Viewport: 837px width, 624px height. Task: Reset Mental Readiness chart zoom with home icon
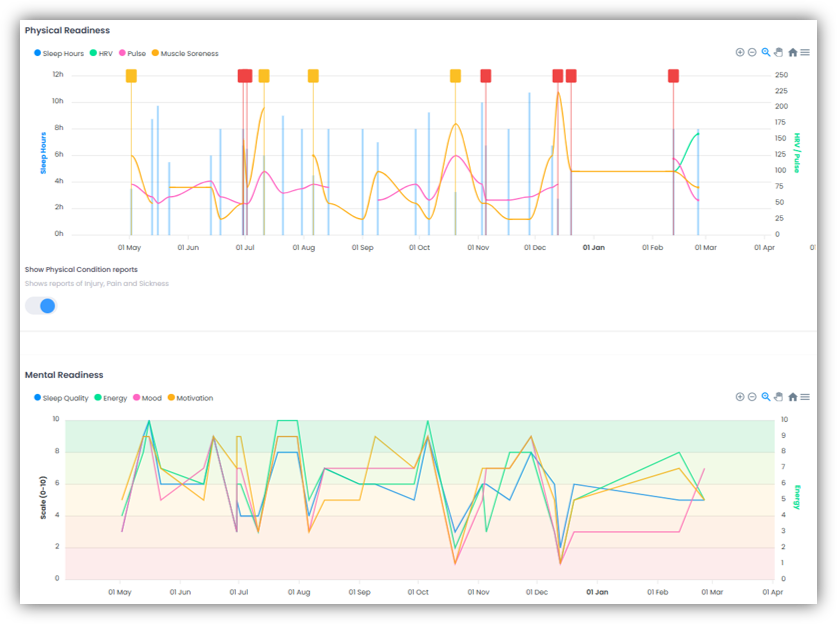793,397
